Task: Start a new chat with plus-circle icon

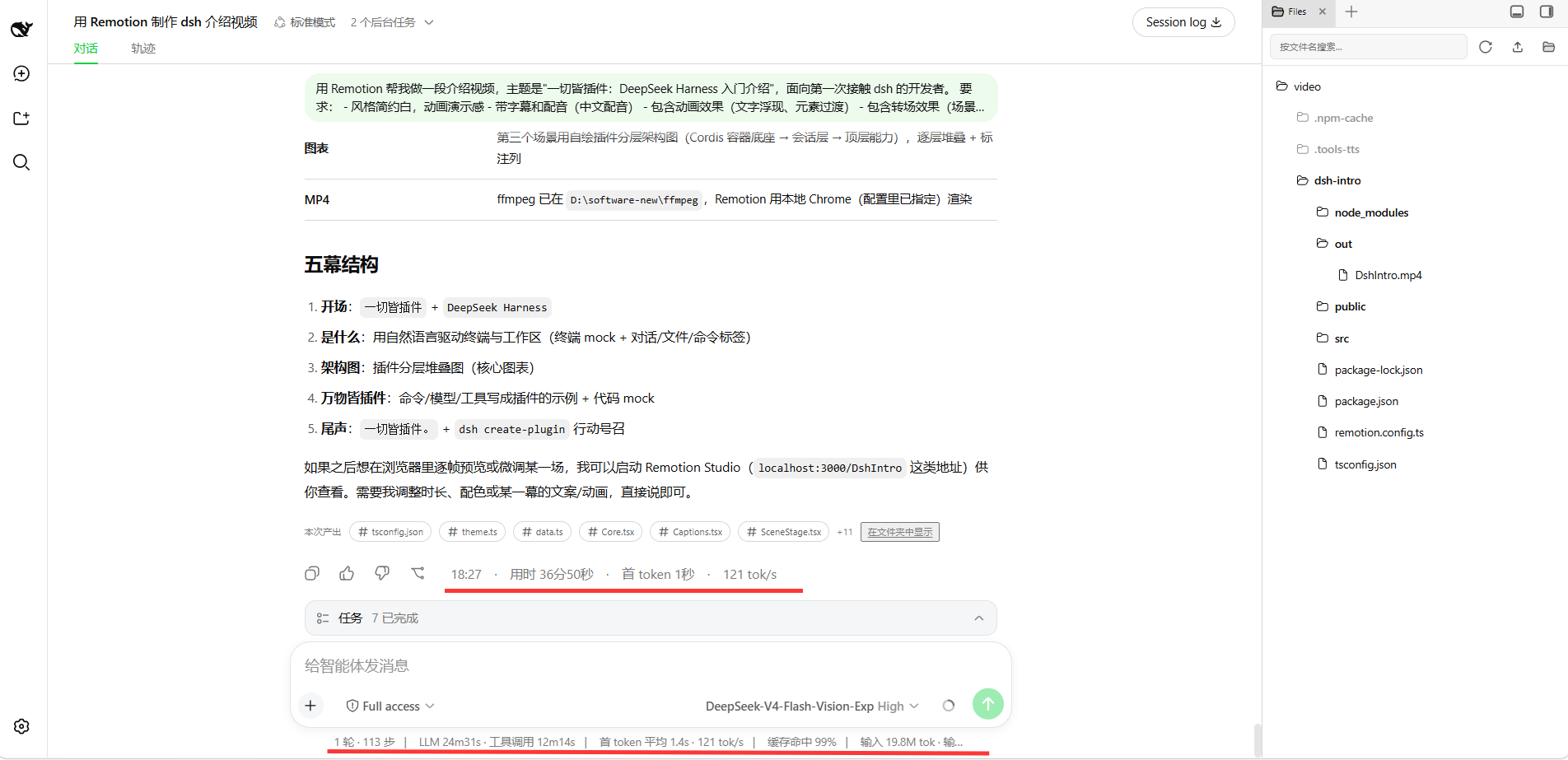Action: [21, 73]
